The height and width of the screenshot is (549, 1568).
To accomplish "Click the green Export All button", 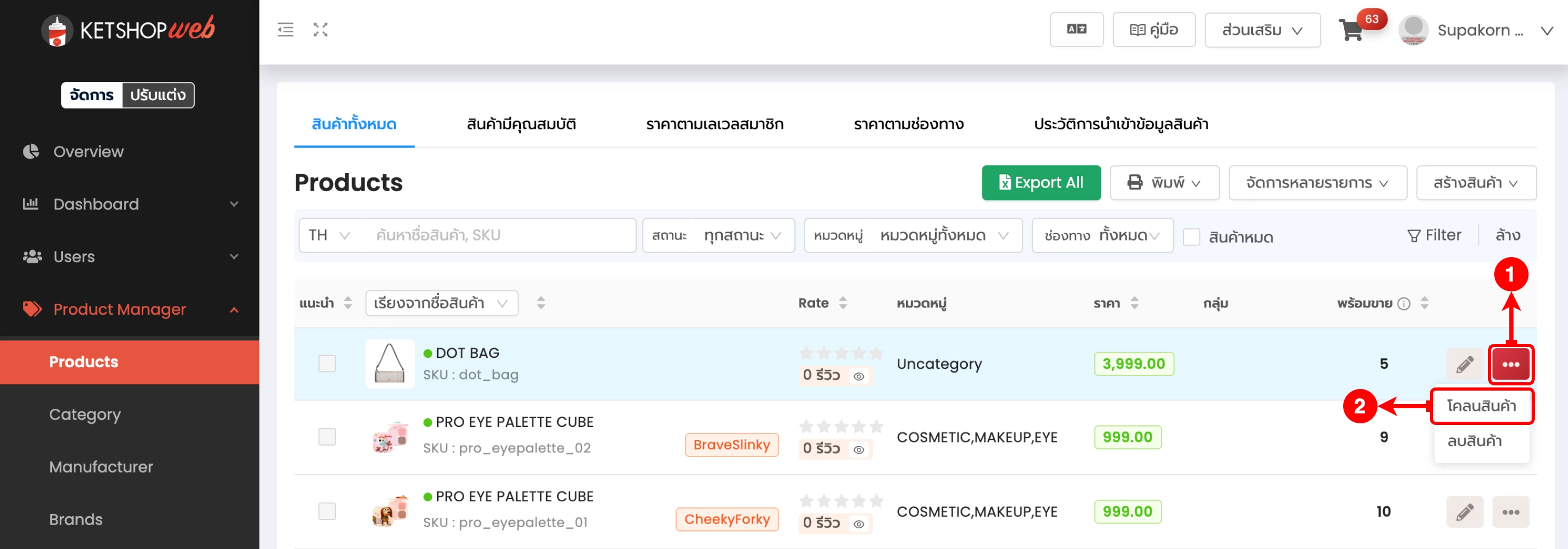I will (1041, 183).
